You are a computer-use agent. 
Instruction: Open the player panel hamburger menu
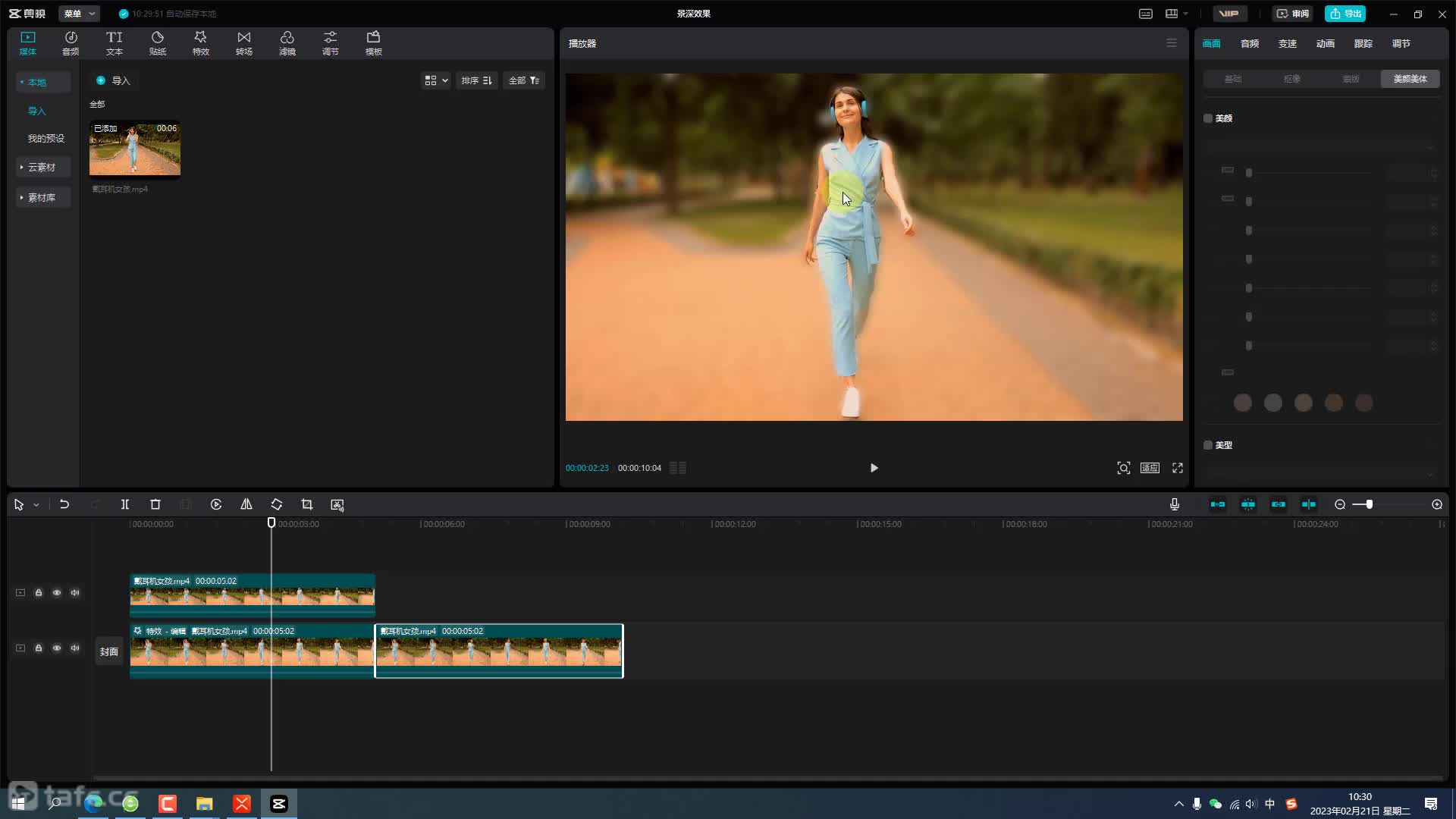point(1172,43)
